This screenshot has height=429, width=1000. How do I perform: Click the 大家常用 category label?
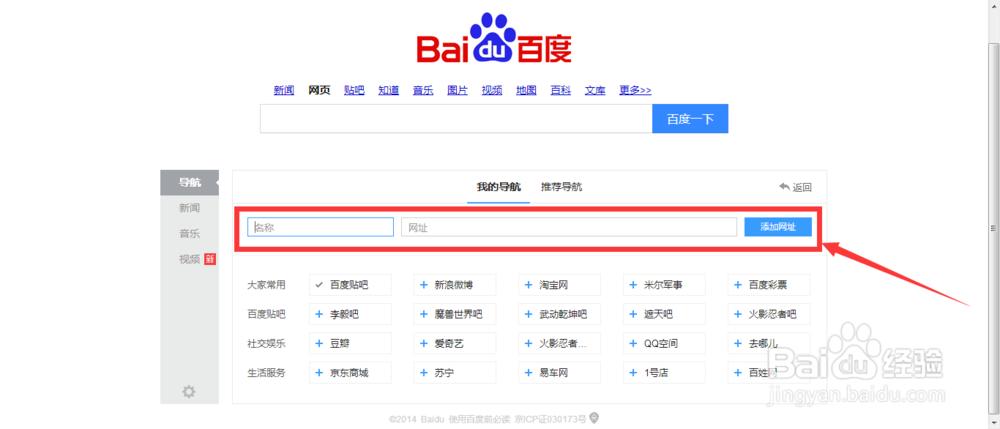point(266,285)
